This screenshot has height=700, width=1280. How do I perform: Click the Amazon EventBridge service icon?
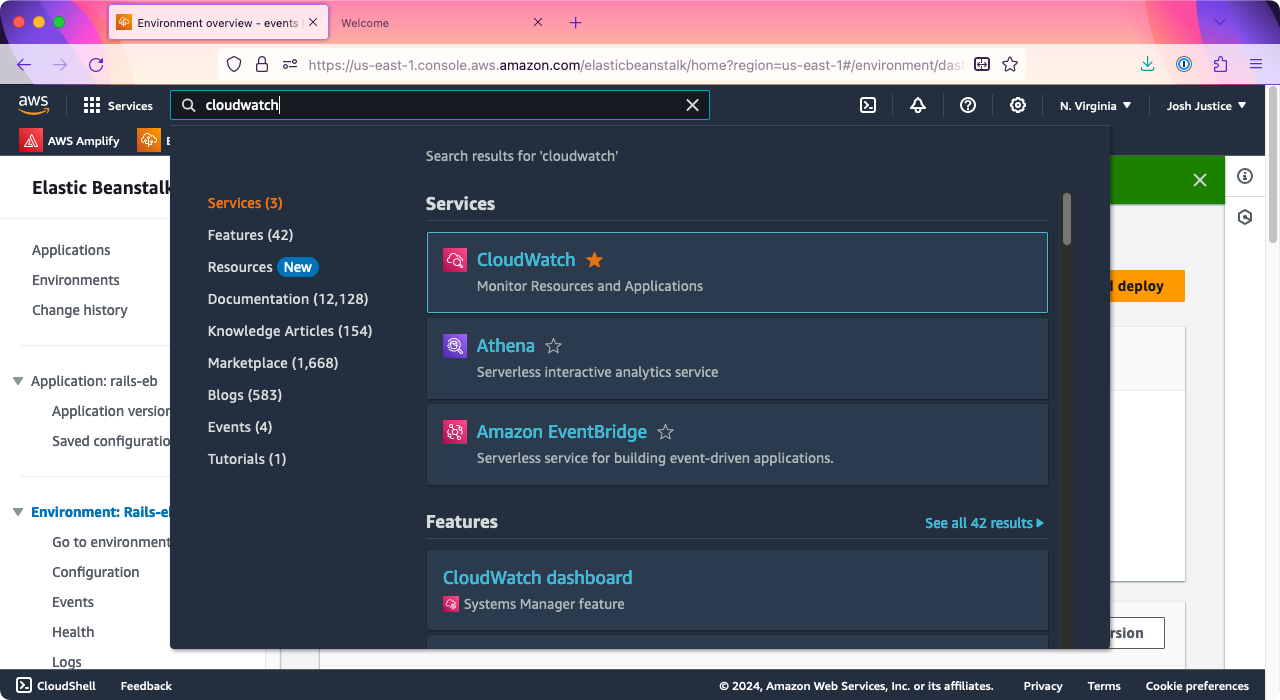tap(455, 432)
